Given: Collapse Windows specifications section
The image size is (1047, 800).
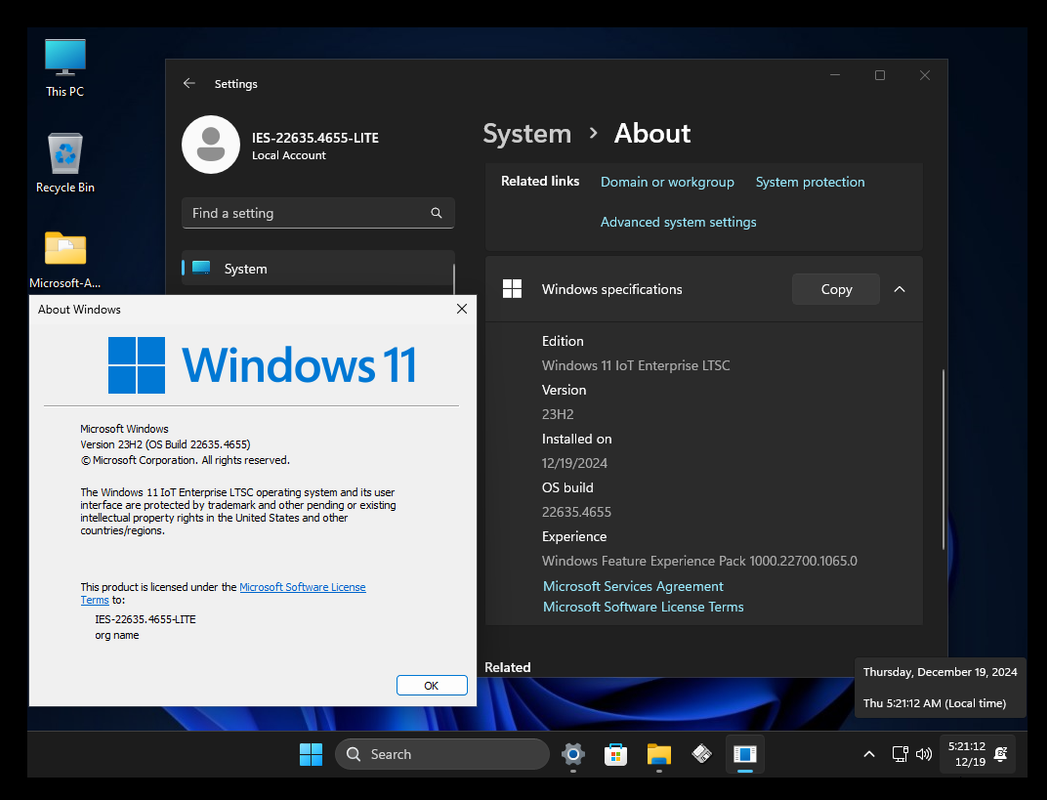Looking at the screenshot, I should point(899,289).
